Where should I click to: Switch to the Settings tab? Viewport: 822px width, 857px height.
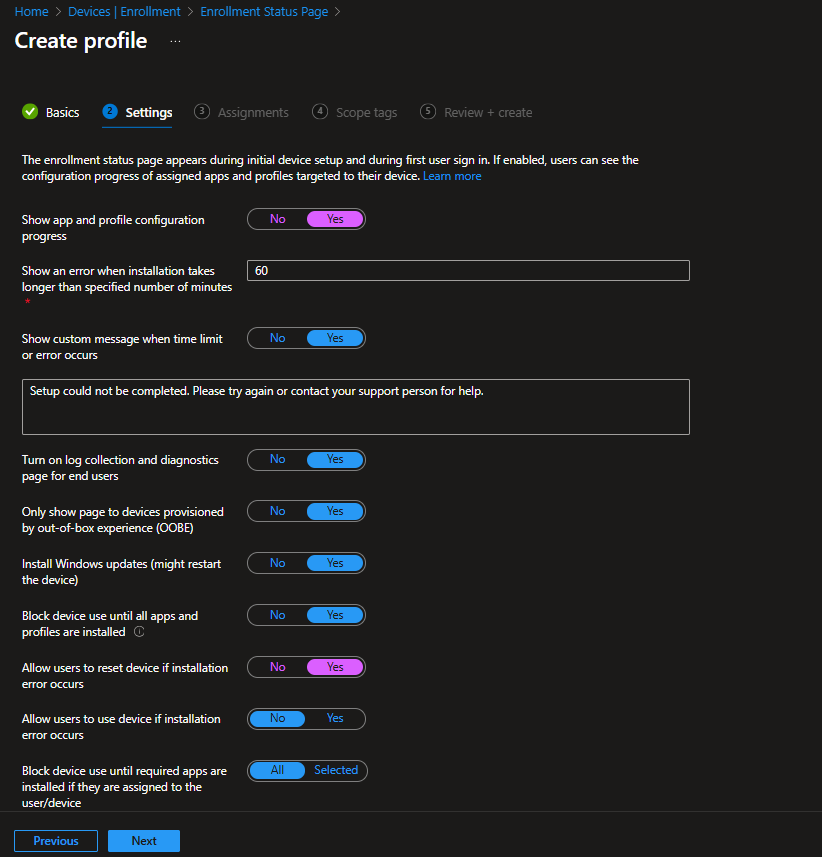coord(148,113)
